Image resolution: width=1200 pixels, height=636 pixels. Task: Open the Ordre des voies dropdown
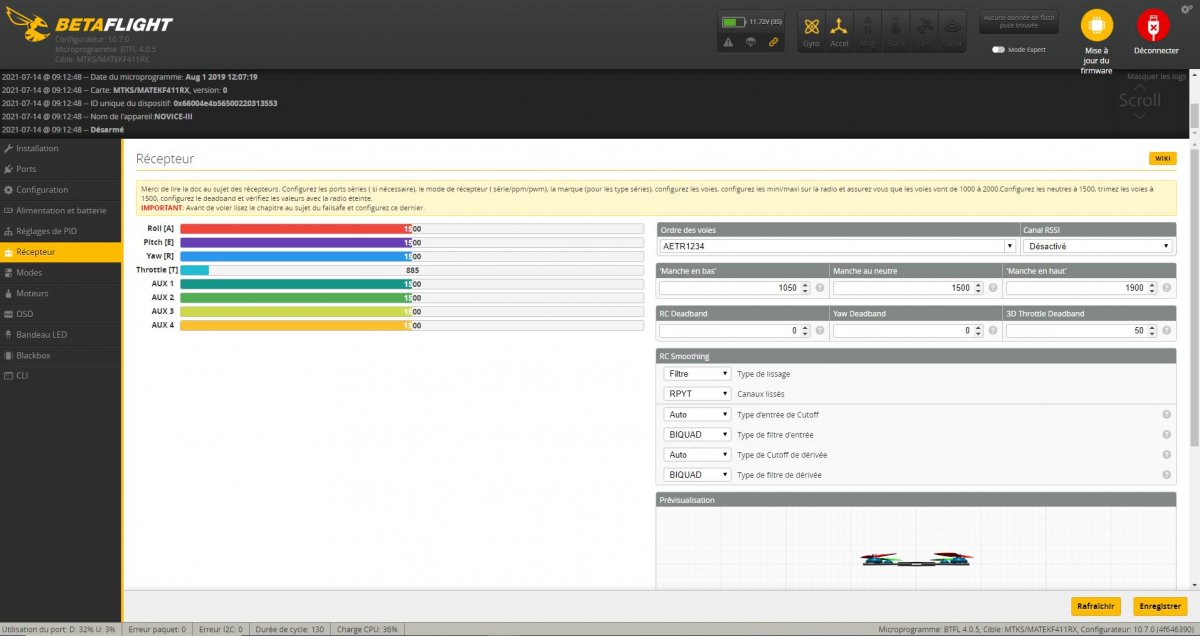click(x=837, y=246)
